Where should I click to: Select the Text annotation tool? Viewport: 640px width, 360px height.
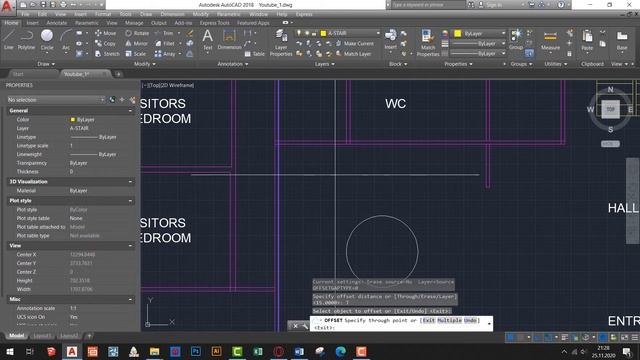[x=207, y=40]
